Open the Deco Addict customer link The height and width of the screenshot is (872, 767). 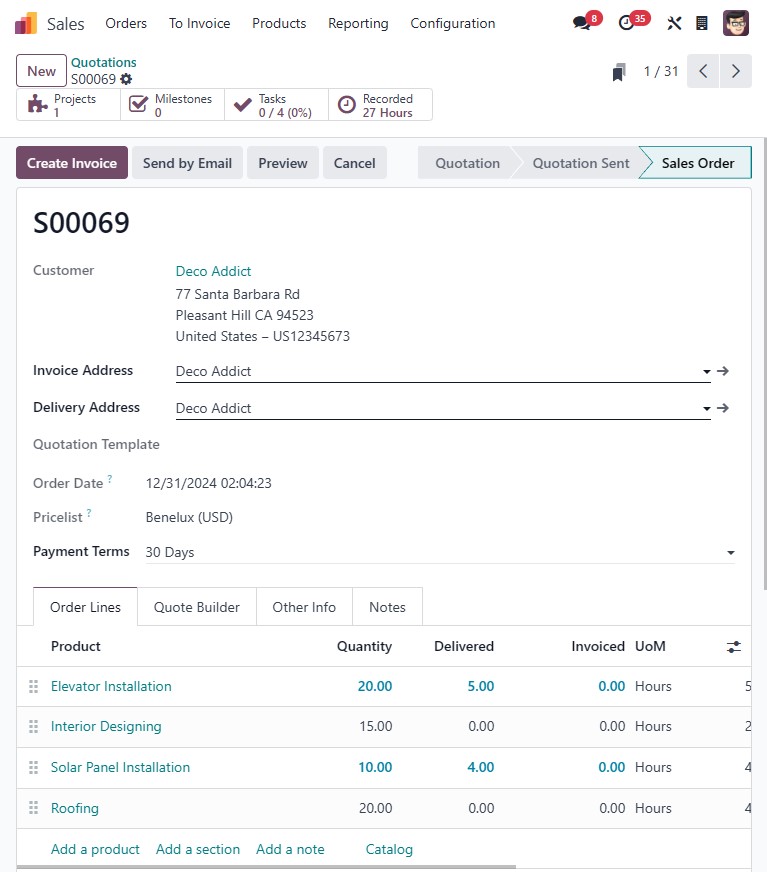click(x=213, y=271)
